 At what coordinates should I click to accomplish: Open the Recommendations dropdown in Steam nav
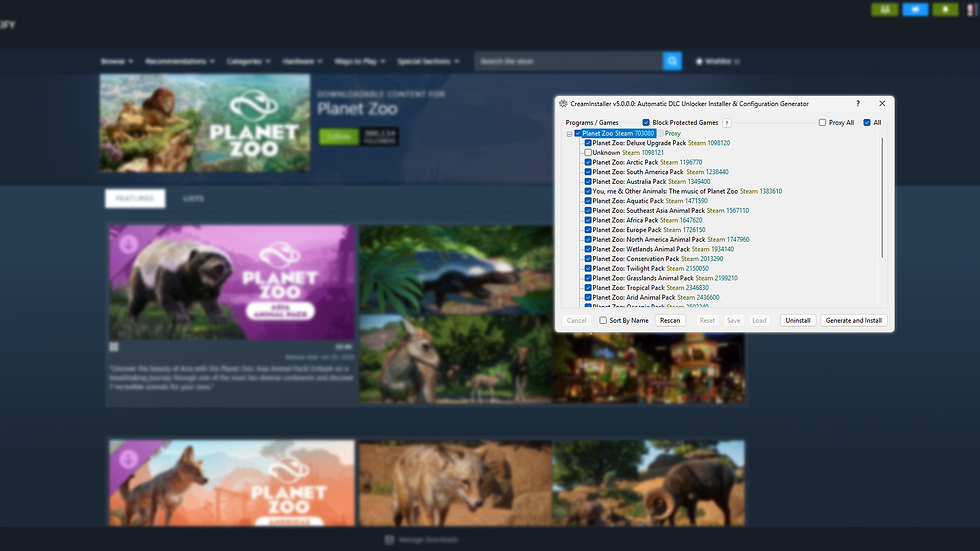pyautogui.click(x=180, y=61)
